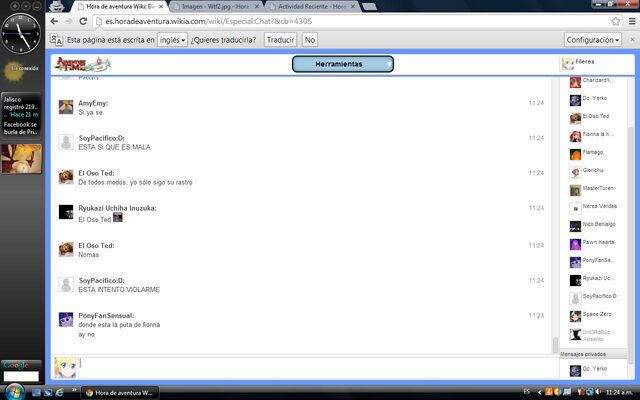The height and width of the screenshot is (400, 640).
Task: Select Space Zero in the user list
Action: (593, 316)
